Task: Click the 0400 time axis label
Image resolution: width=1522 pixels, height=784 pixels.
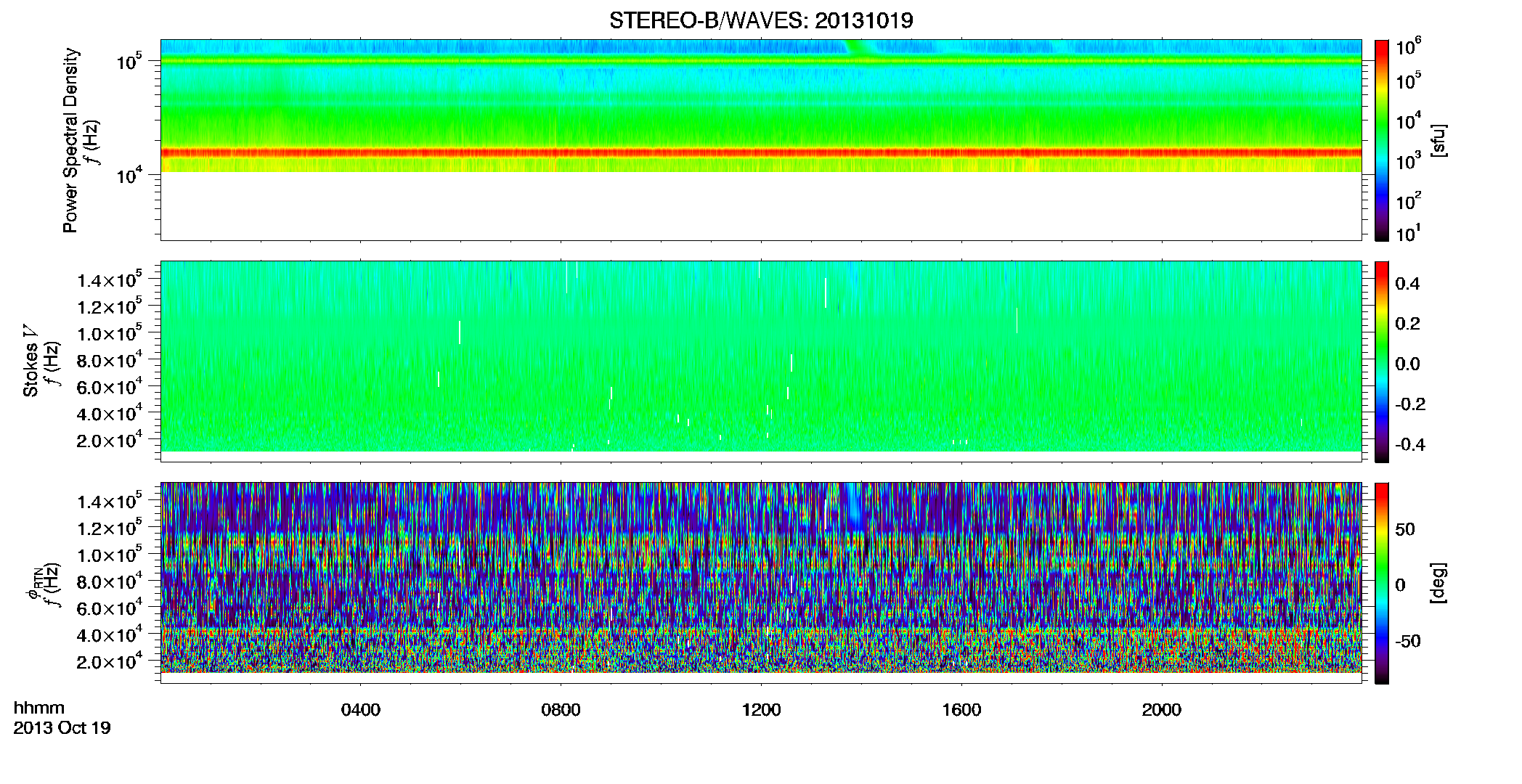Action: 361,710
